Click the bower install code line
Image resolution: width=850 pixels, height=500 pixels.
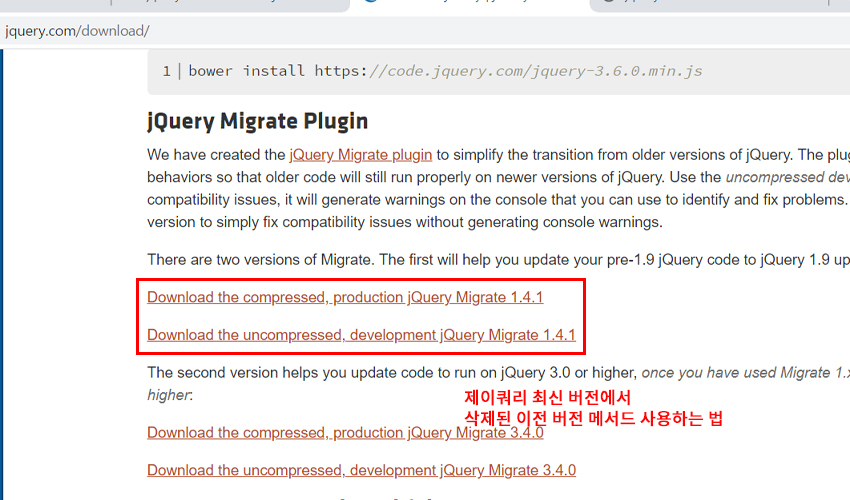pos(445,71)
